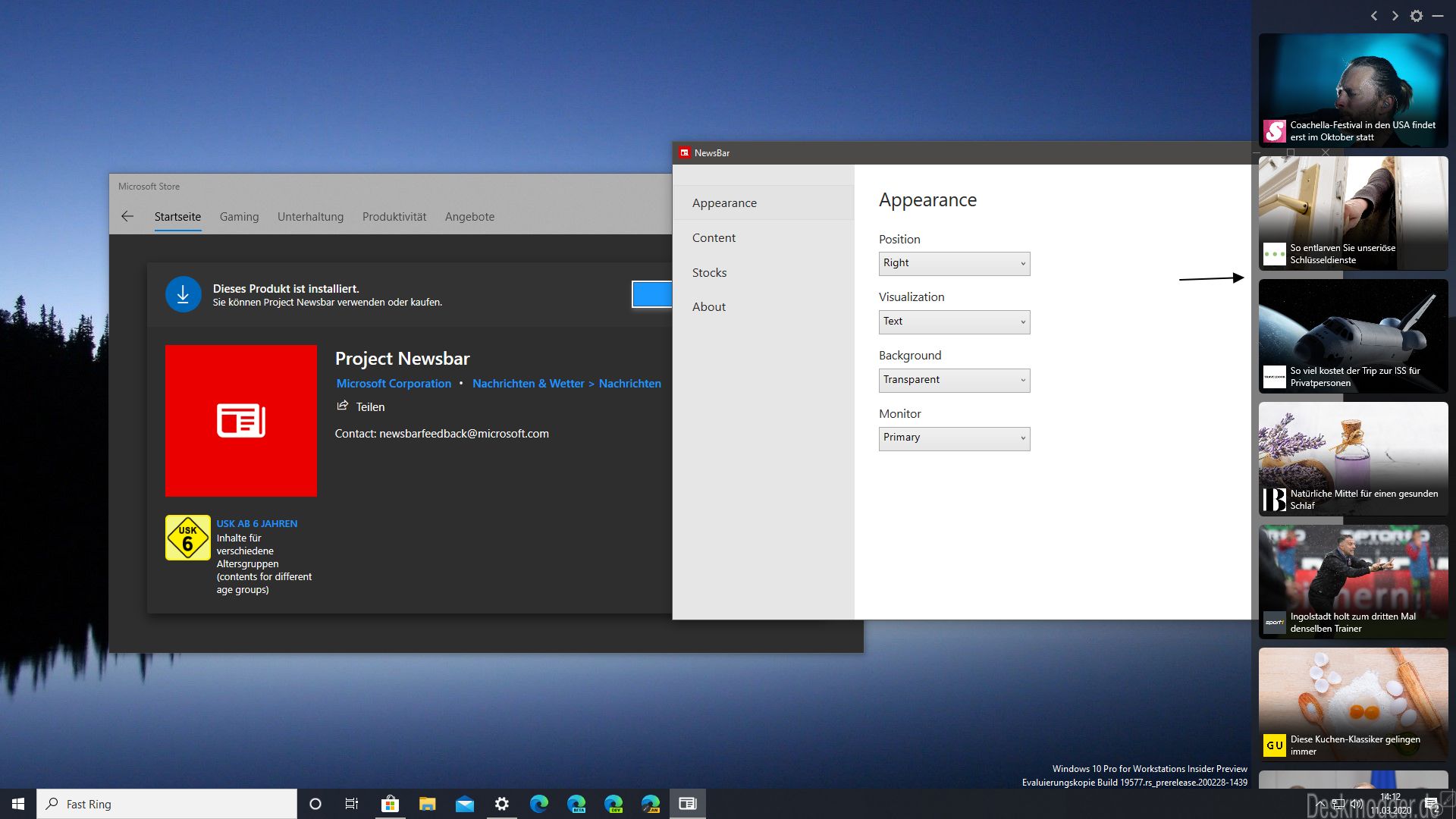The height and width of the screenshot is (819, 1456).
Task: Click the NewsBar previous arrow icon
Action: (1373, 16)
